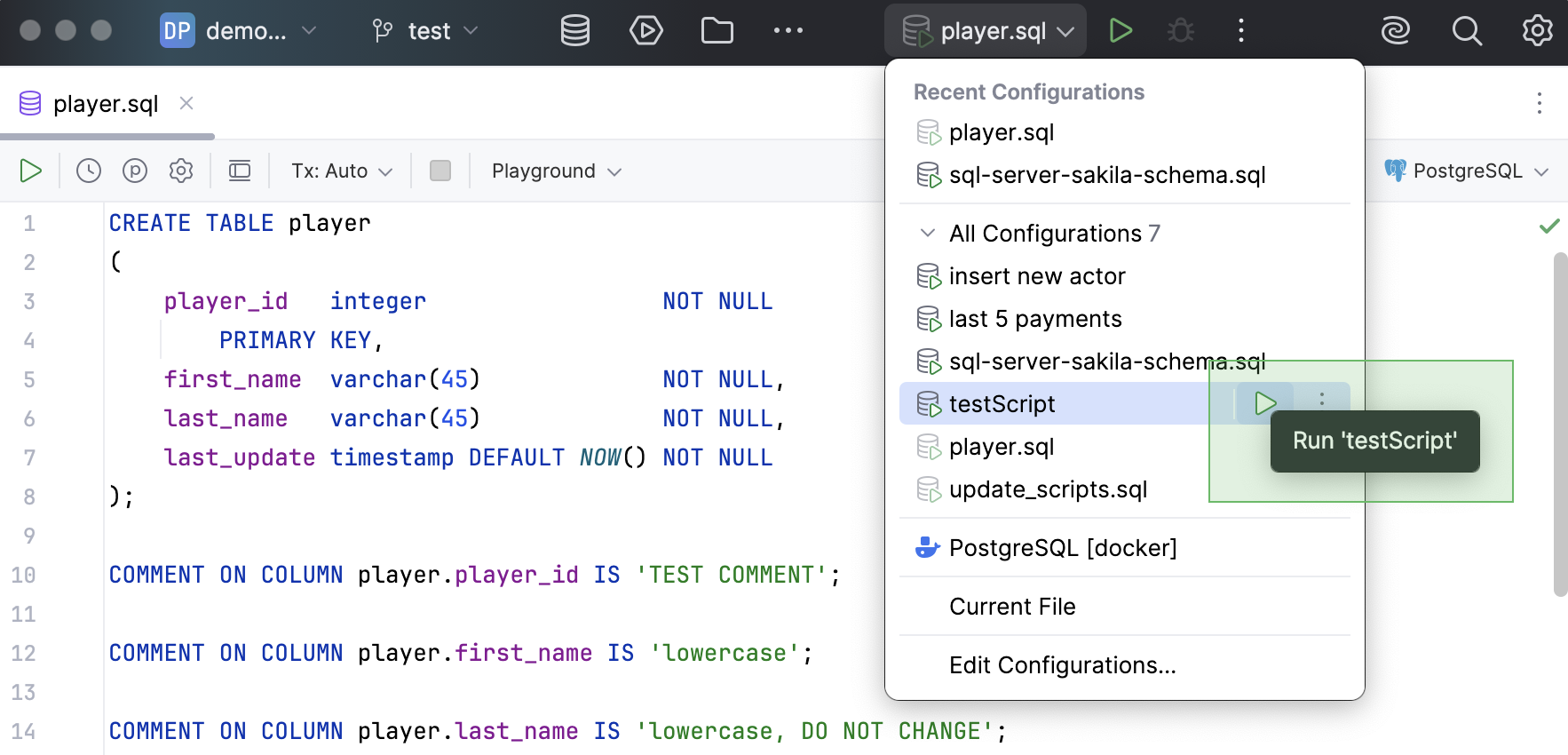Viewport: 1568px width, 755px height.
Task: Run the testScript configuration with green play icon
Action: (x=1264, y=403)
